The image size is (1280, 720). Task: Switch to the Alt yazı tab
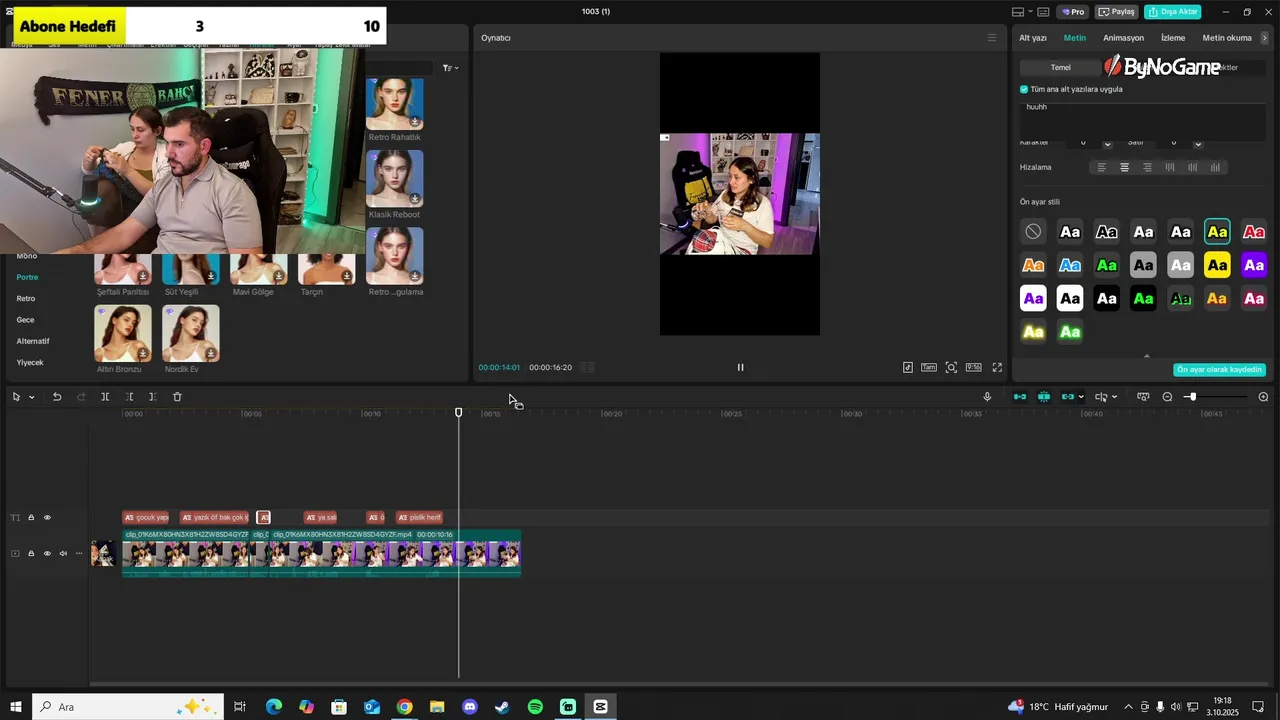coord(1033,38)
